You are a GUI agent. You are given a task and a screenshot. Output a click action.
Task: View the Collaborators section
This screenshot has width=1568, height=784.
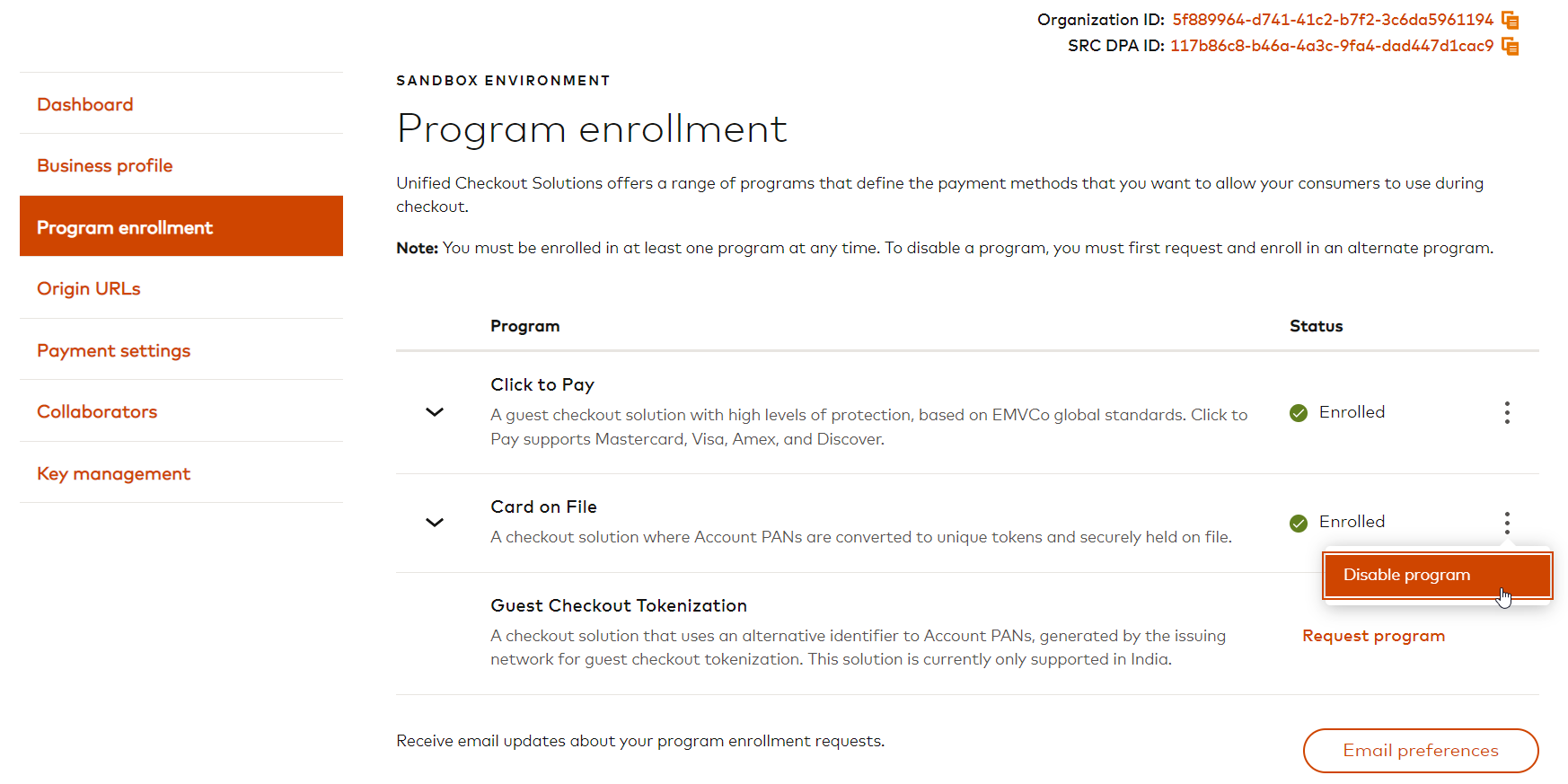(x=97, y=411)
